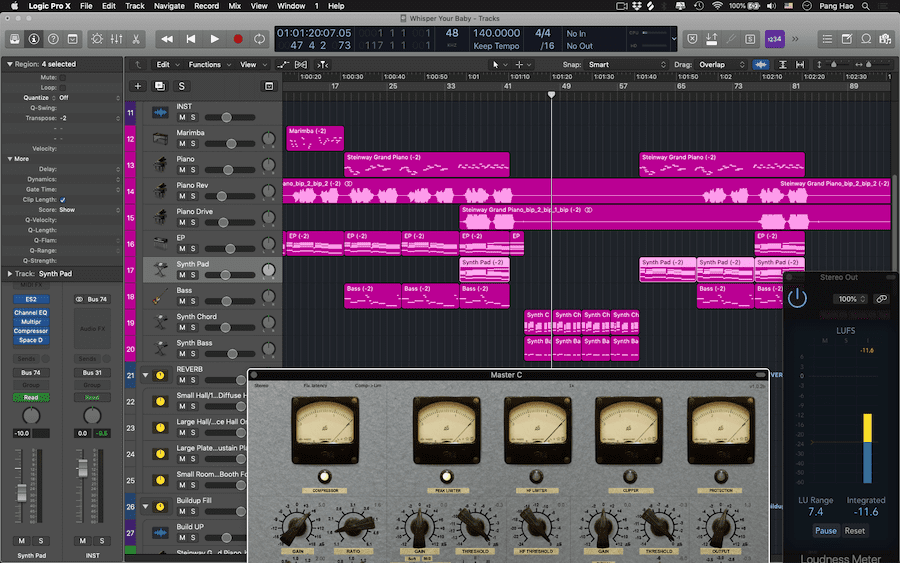Open the Library panel
The width and height of the screenshot is (900, 563).
tap(14, 39)
